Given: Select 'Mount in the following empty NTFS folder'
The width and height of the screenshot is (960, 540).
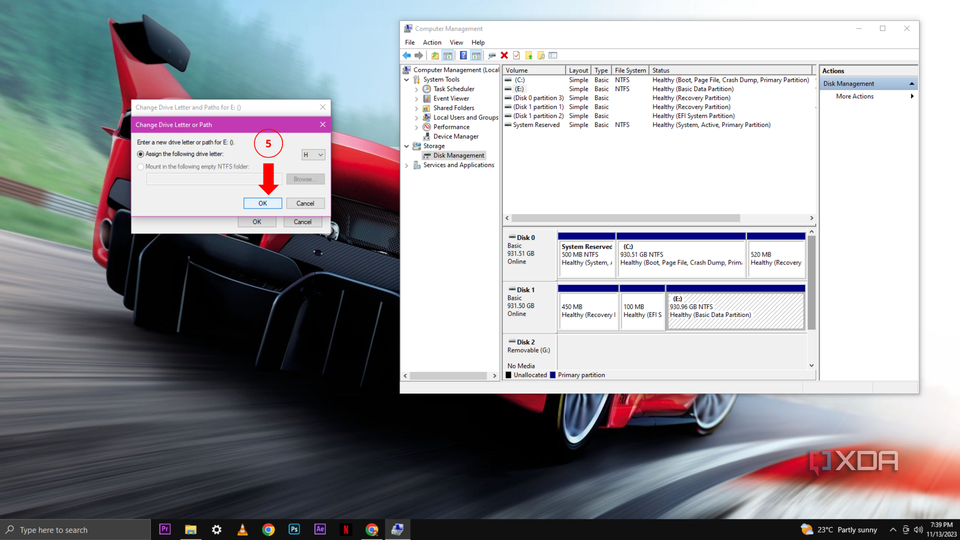Looking at the screenshot, I should coord(141,167).
